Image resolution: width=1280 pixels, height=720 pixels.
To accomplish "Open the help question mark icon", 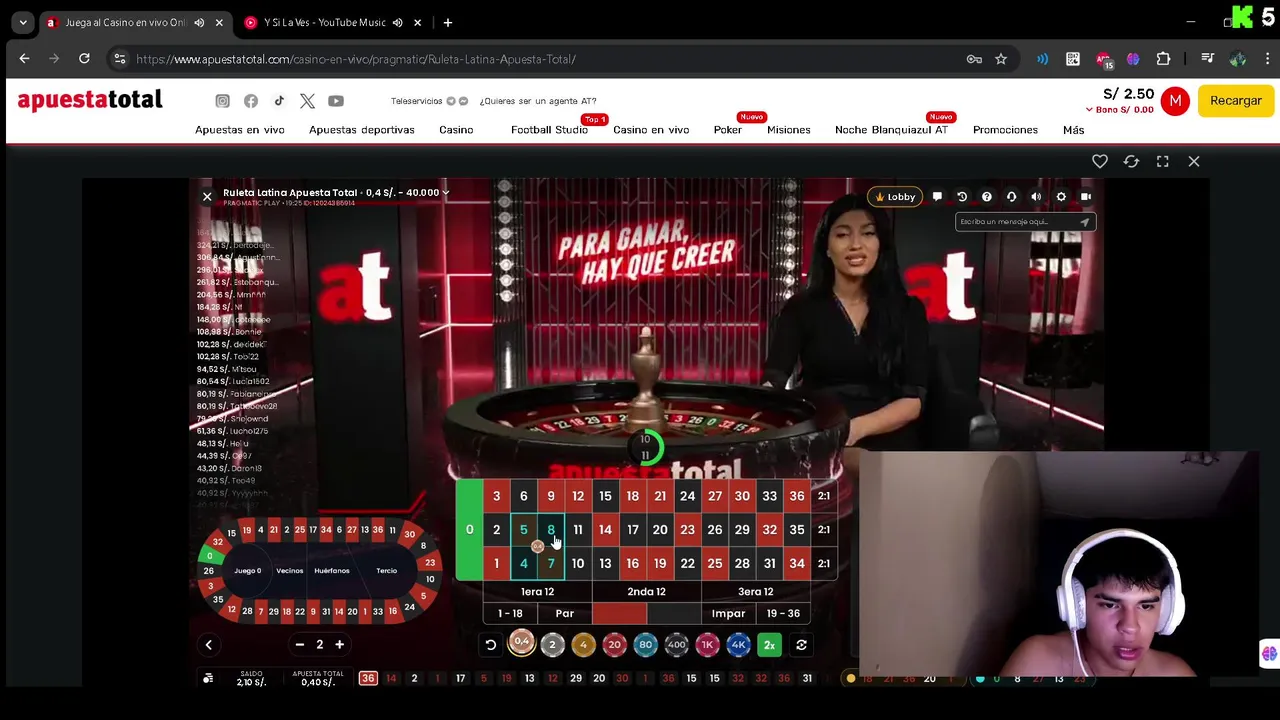I will (x=987, y=197).
